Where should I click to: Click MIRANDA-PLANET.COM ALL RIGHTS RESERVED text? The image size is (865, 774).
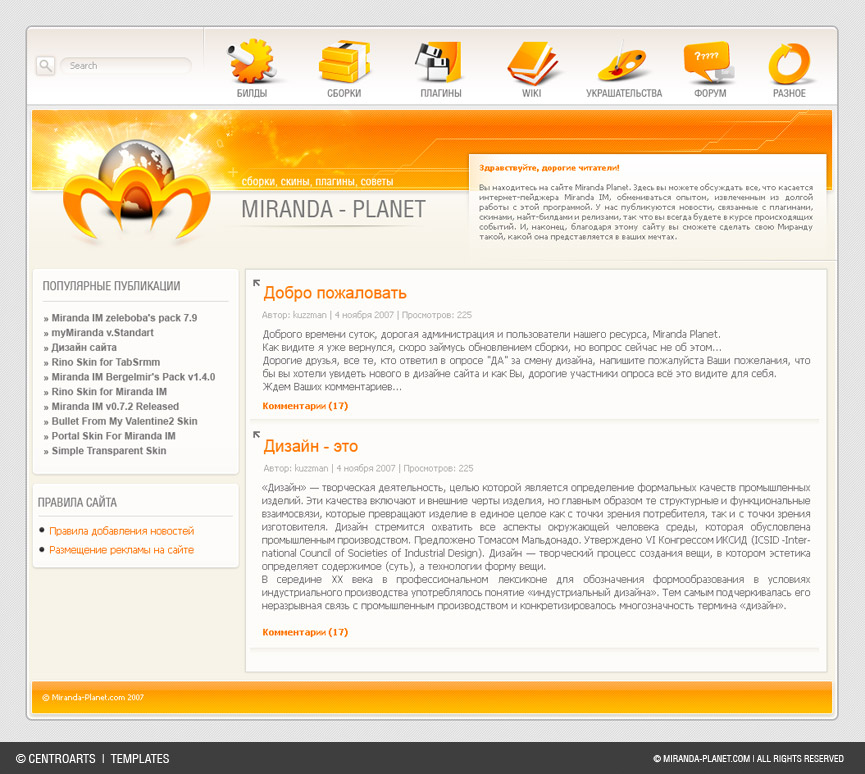pos(749,759)
